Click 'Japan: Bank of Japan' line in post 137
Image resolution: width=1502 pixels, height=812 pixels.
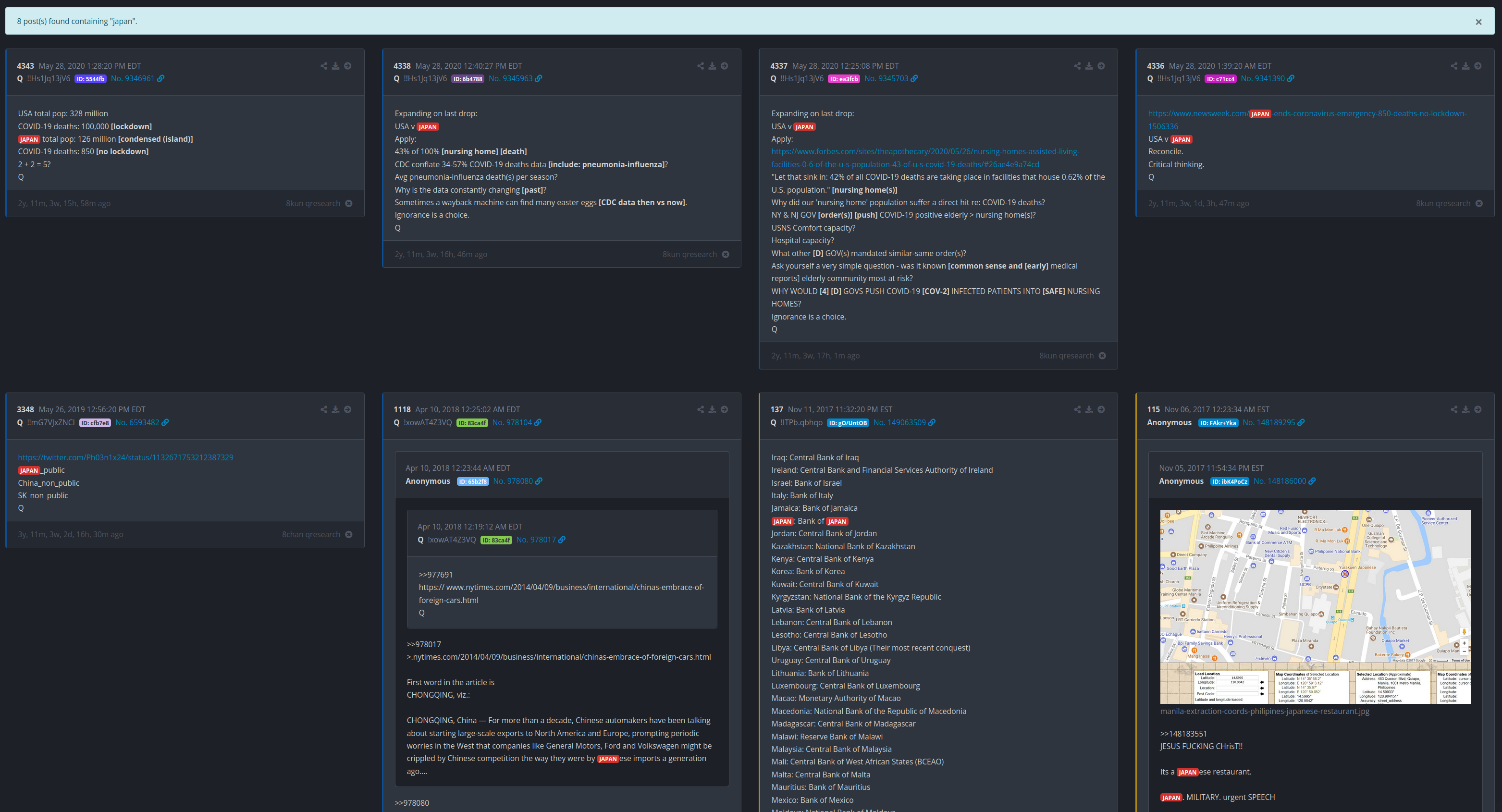(810, 521)
